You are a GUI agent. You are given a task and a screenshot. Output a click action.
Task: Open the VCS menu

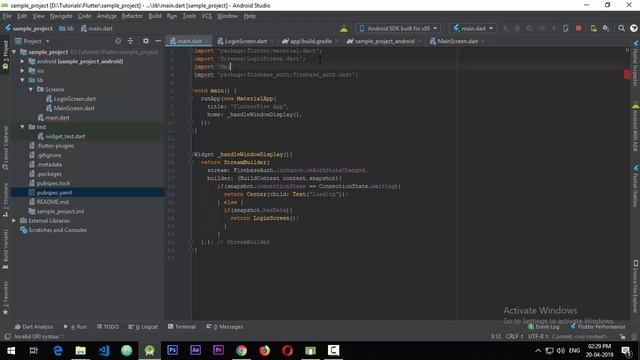pos(207,16)
